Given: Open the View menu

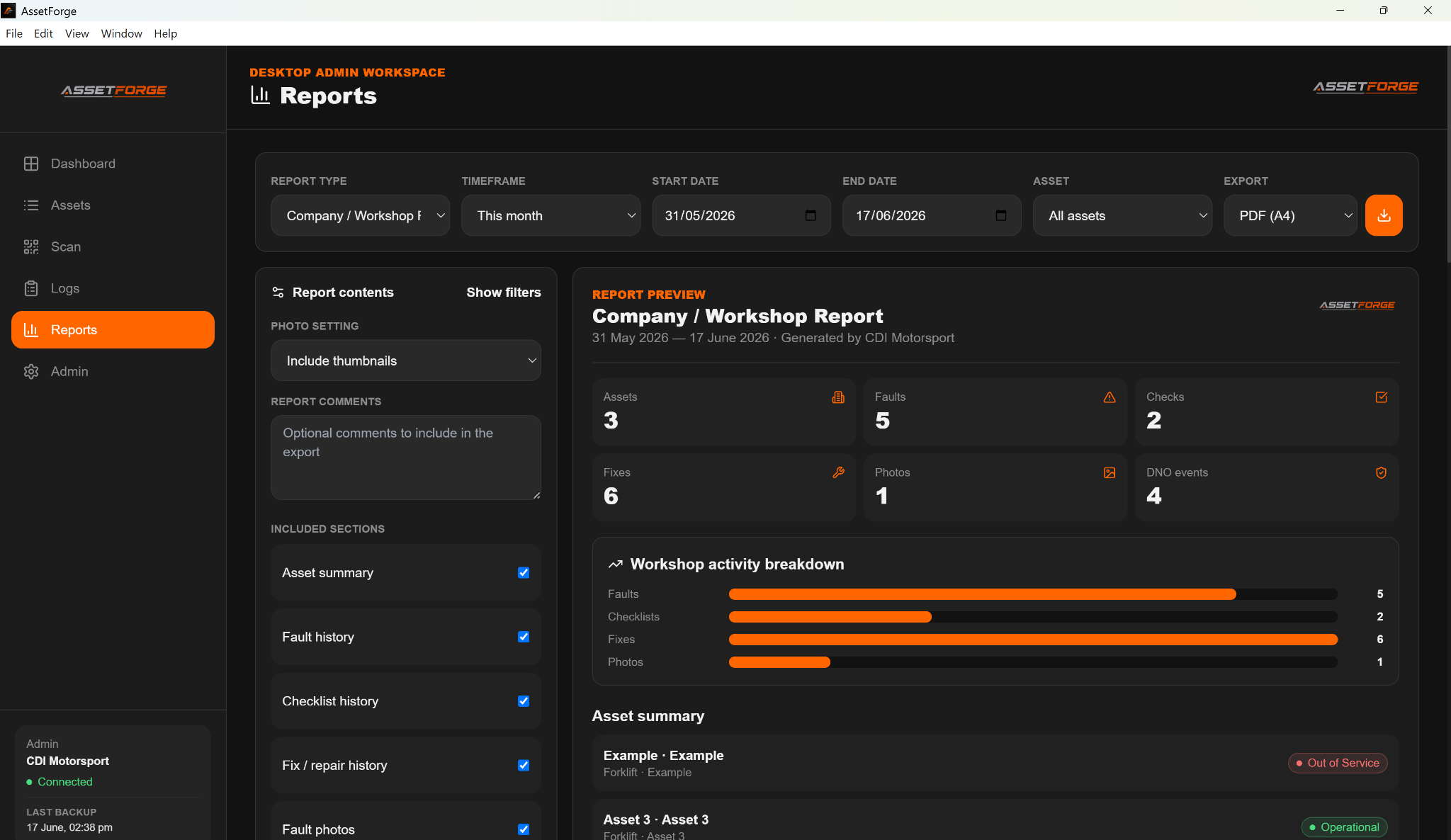Looking at the screenshot, I should (x=77, y=33).
